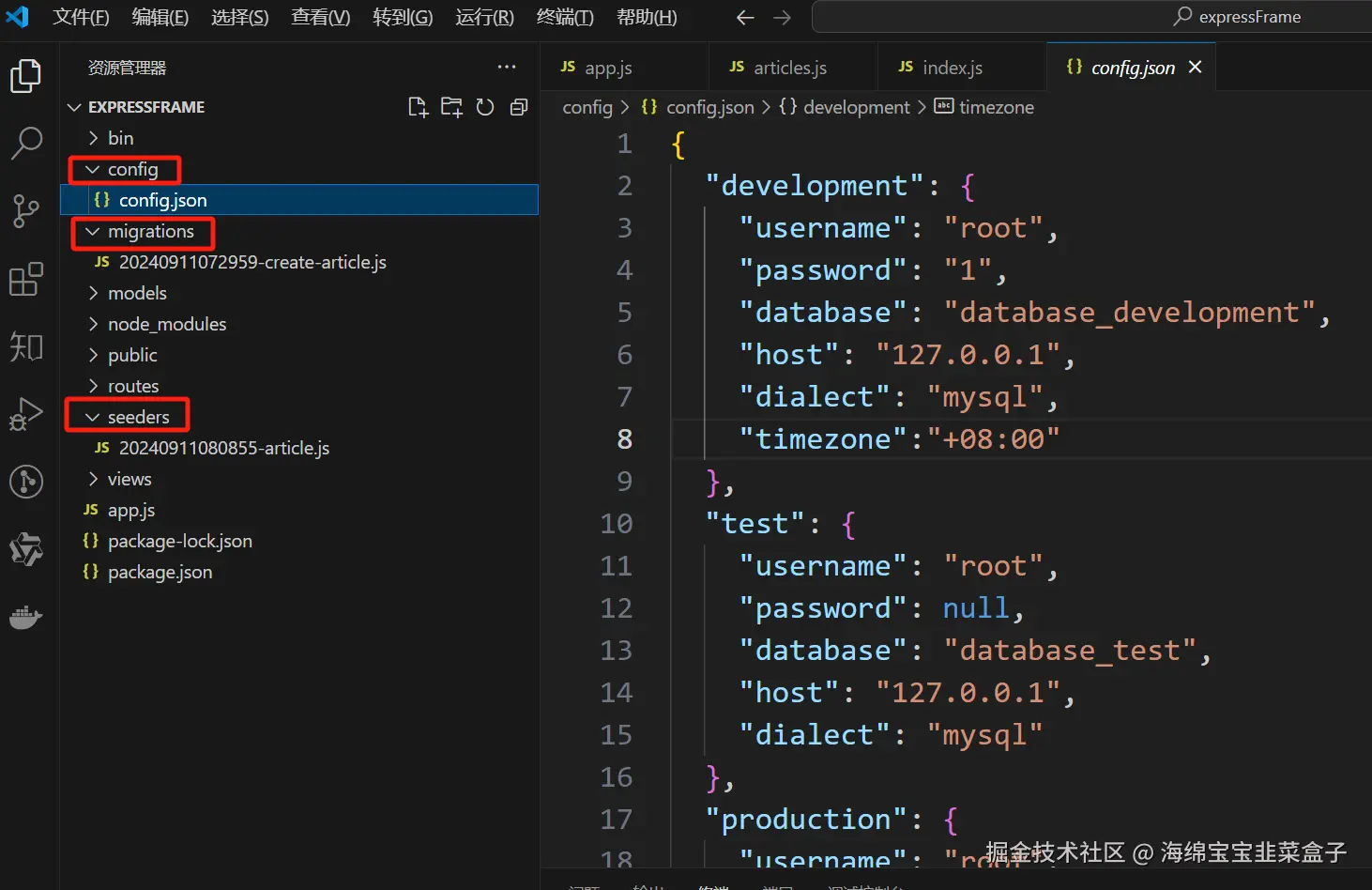
Task: Collapse all folders in explorer
Action: coord(519,107)
